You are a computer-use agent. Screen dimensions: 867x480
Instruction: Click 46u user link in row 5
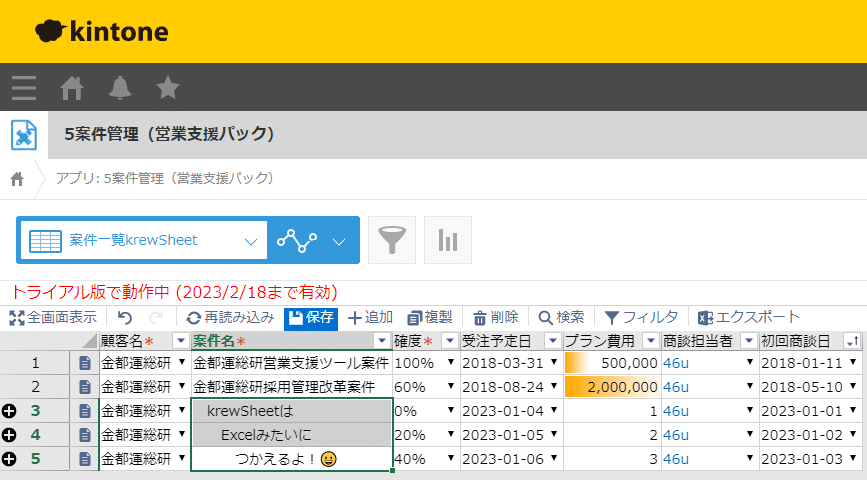click(x=676, y=459)
